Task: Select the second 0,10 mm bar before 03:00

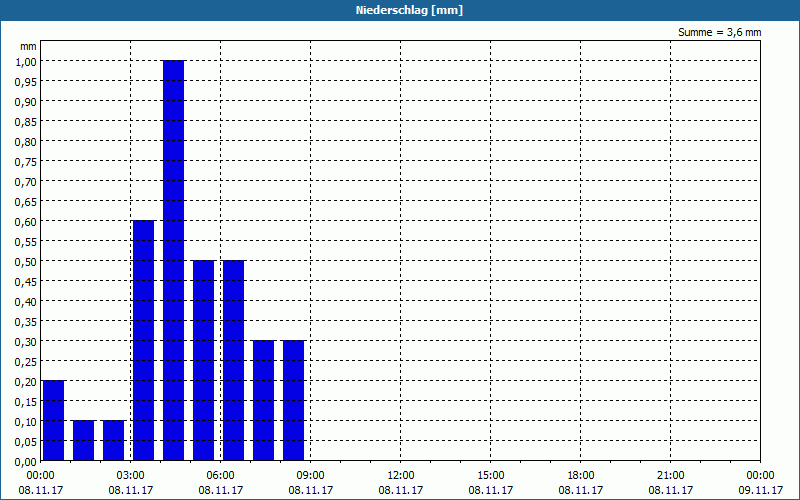Action: pyautogui.click(x=113, y=441)
